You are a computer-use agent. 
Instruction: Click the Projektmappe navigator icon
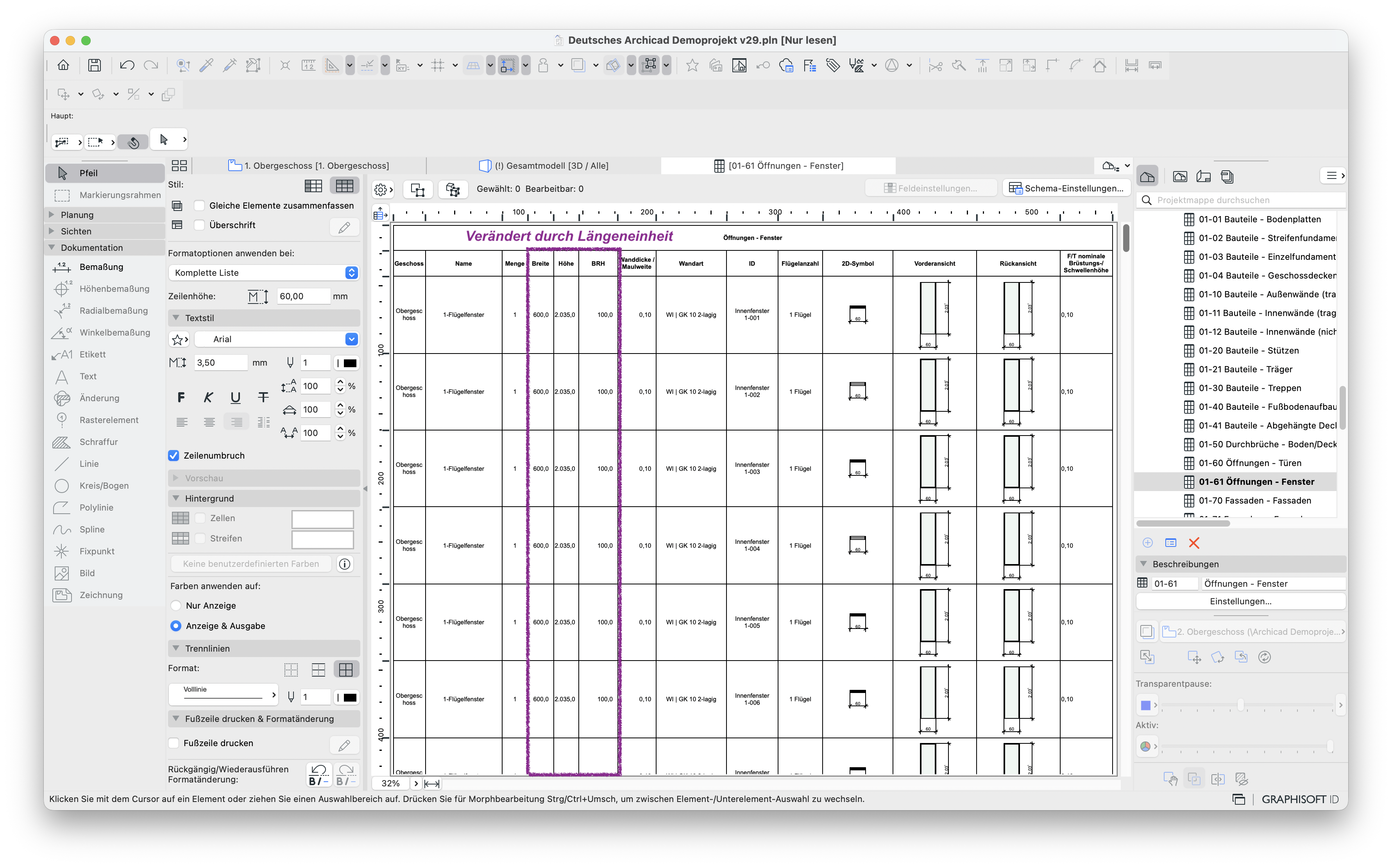1147,177
